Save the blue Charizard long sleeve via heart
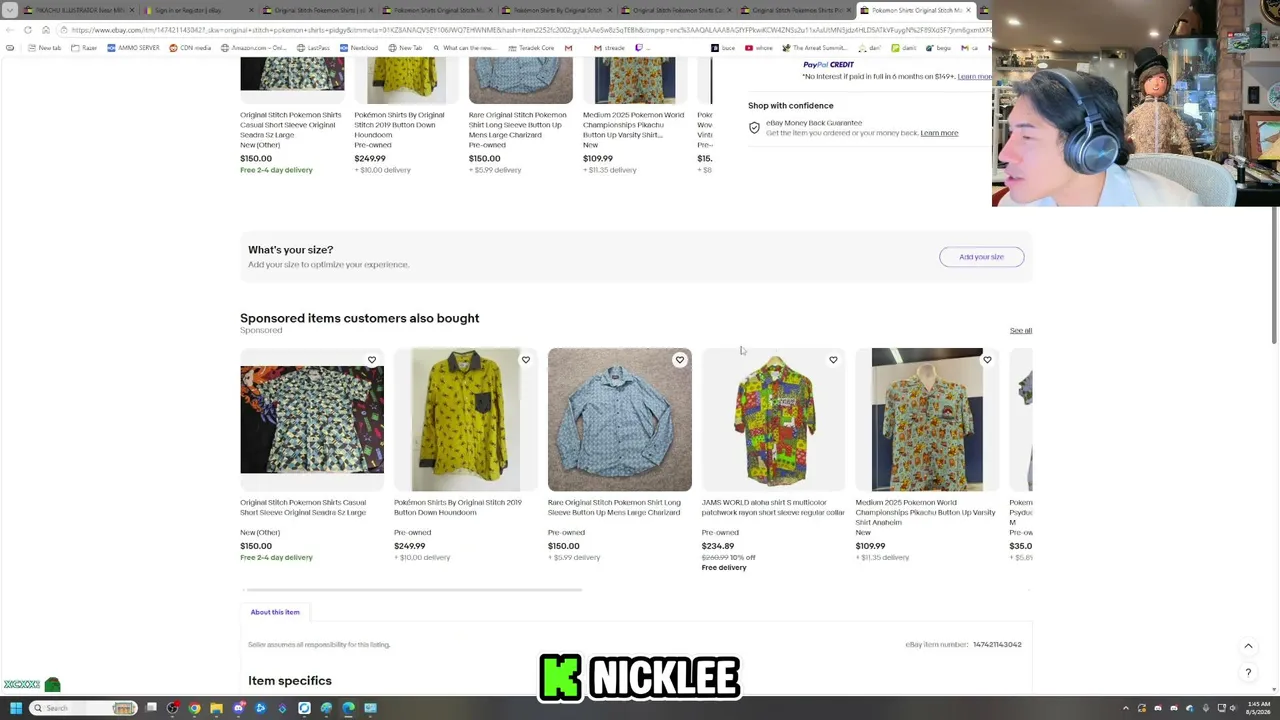Screen dimensions: 1280x720 click(x=679, y=360)
